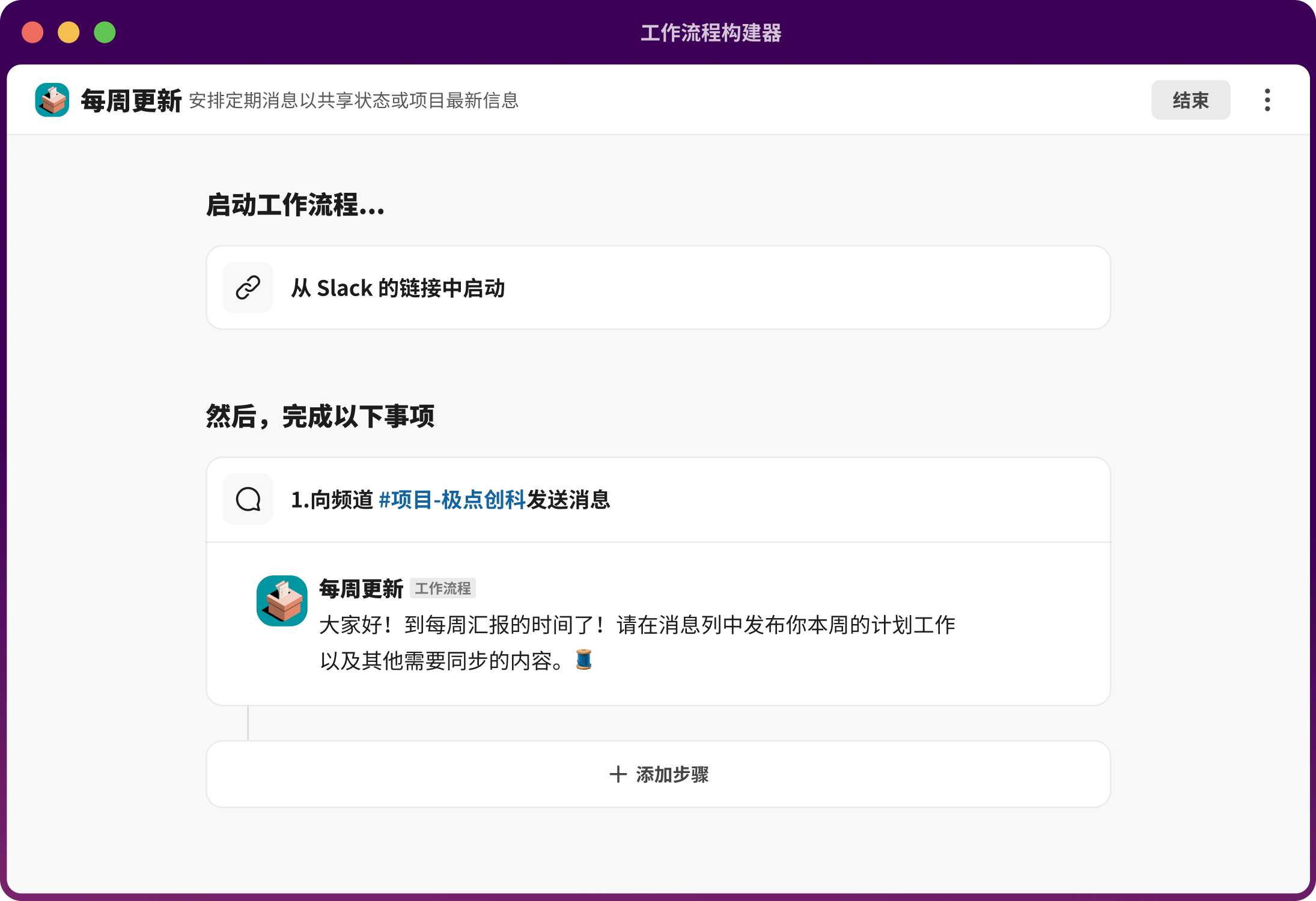Click the 结束 button
1316x901 pixels.
(1190, 99)
